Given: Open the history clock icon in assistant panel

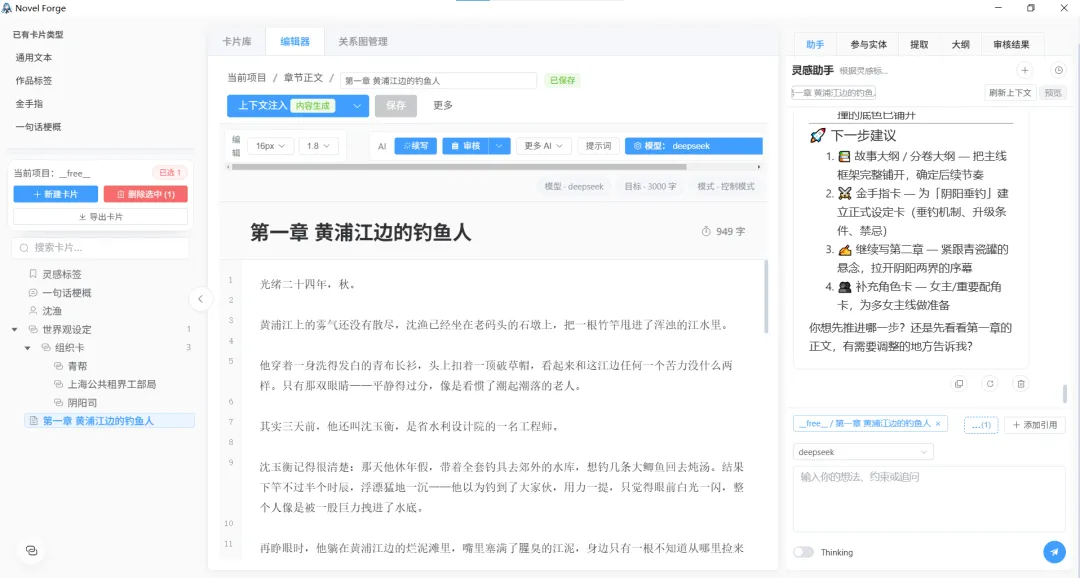Looking at the screenshot, I should [x=1059, y=70].
